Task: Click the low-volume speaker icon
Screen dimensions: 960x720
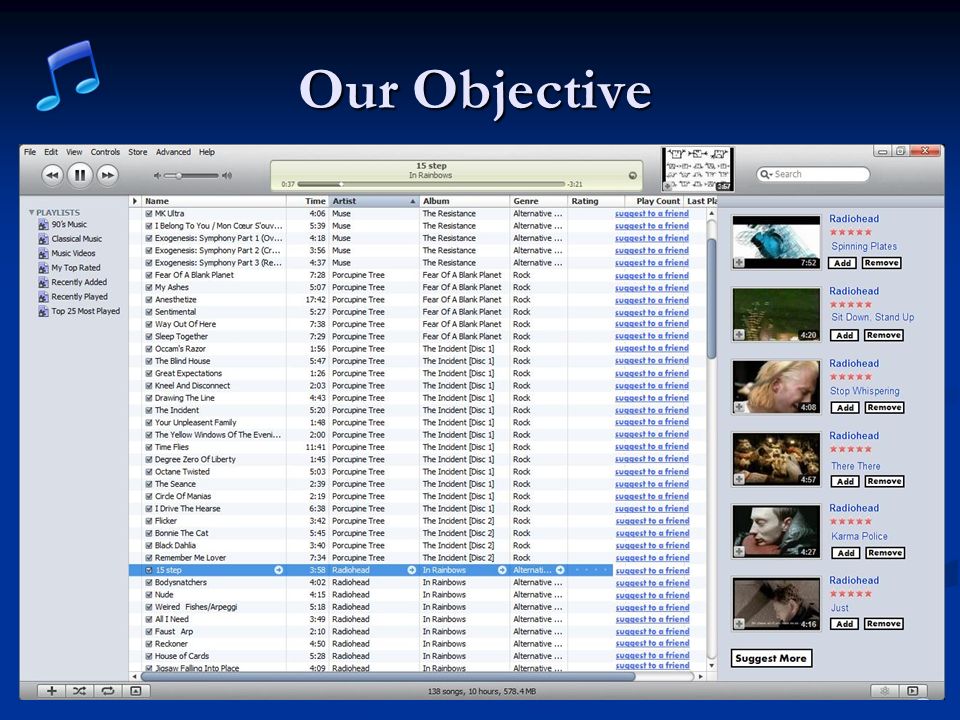Action: 157,176
